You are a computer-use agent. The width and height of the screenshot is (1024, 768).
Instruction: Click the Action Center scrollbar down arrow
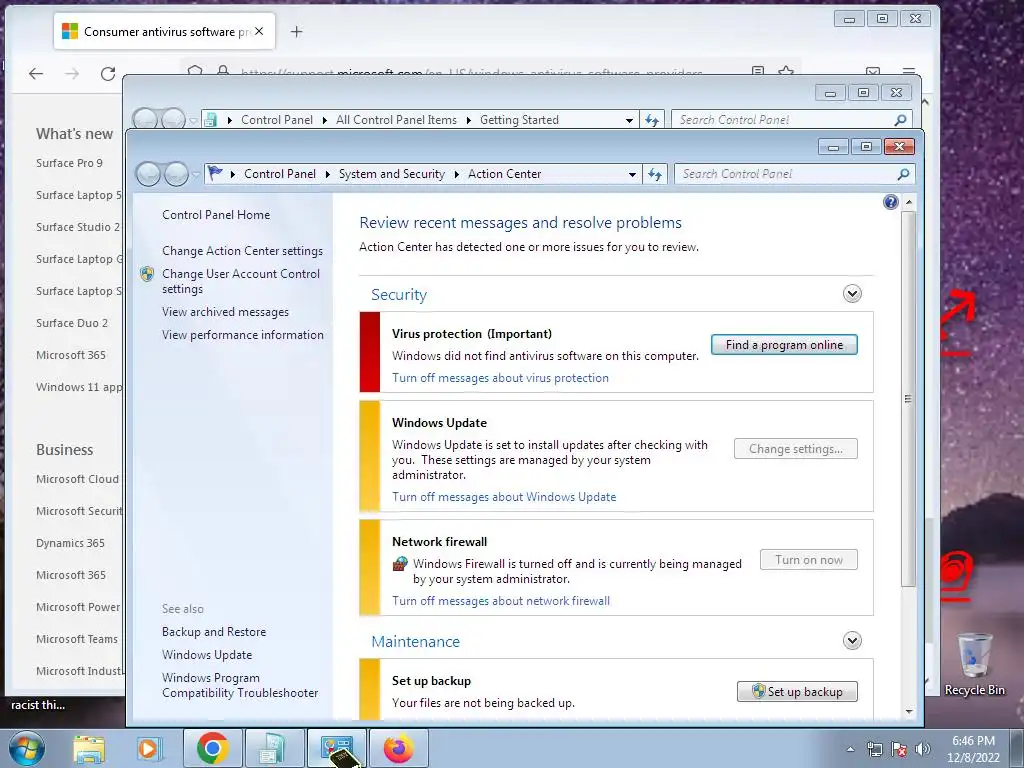coord(908,712)
